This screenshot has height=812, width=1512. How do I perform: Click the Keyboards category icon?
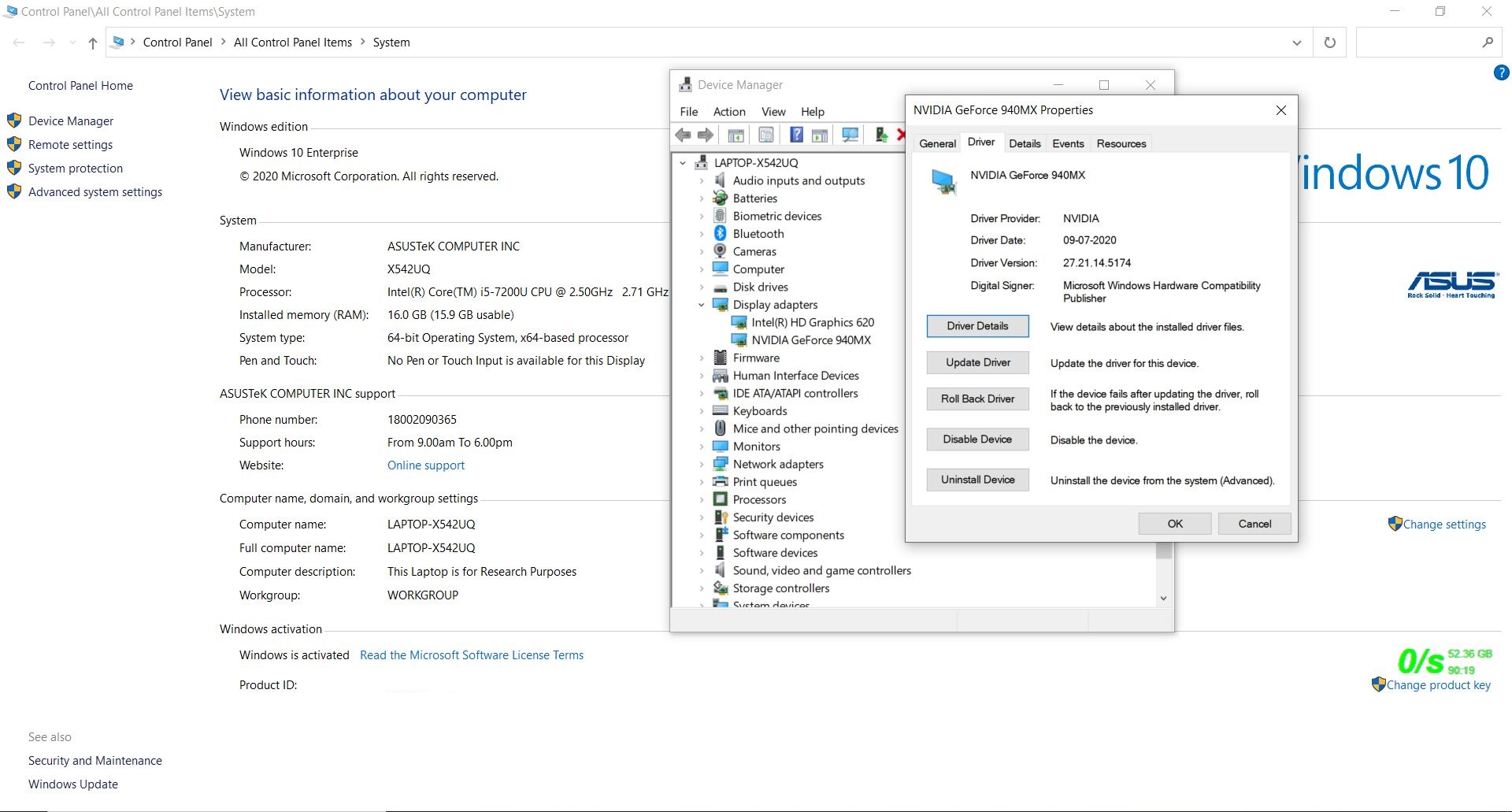[x=720, y=410]
